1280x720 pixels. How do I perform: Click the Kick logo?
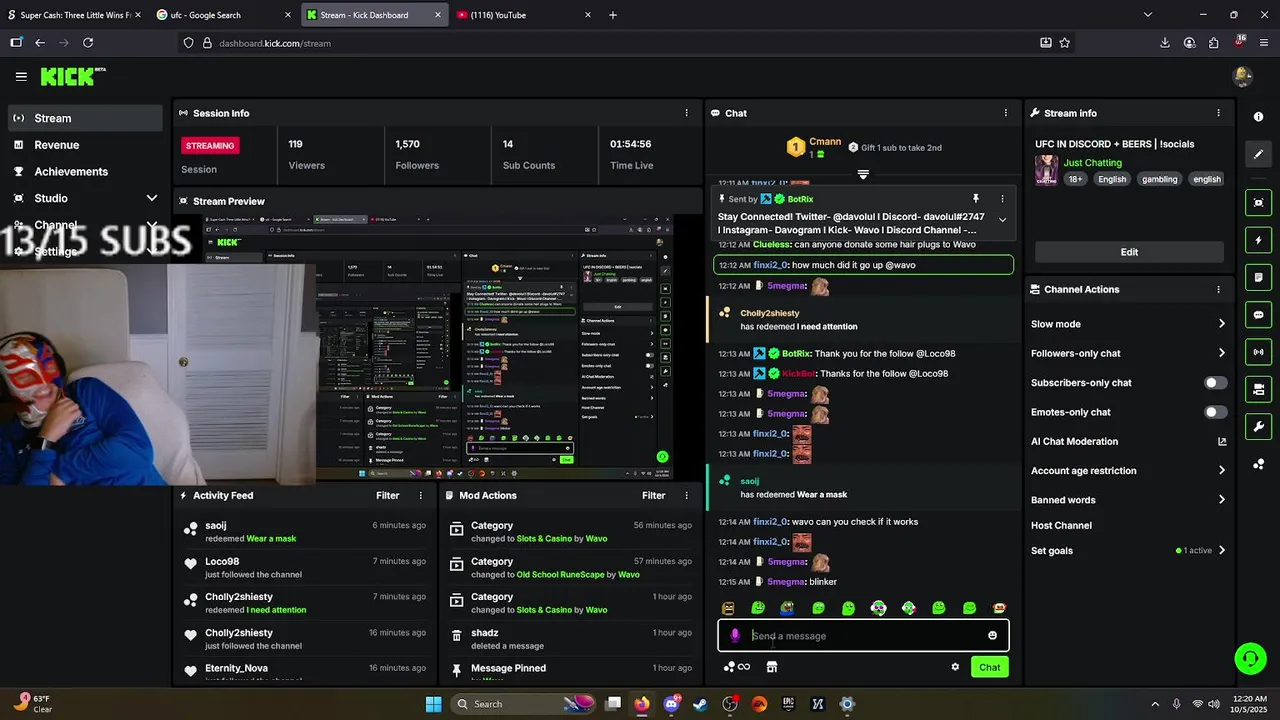(x=72, y=76)
